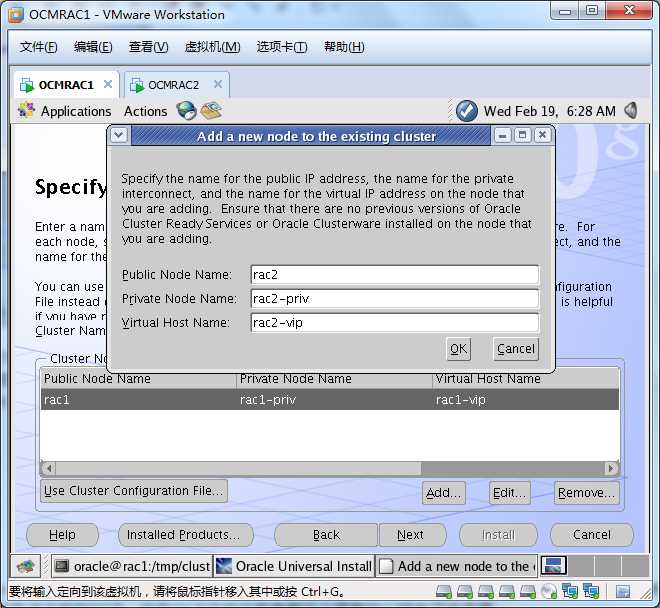Cancel the add node dialog
Screen dimensions: 660x608
(516, 349)
